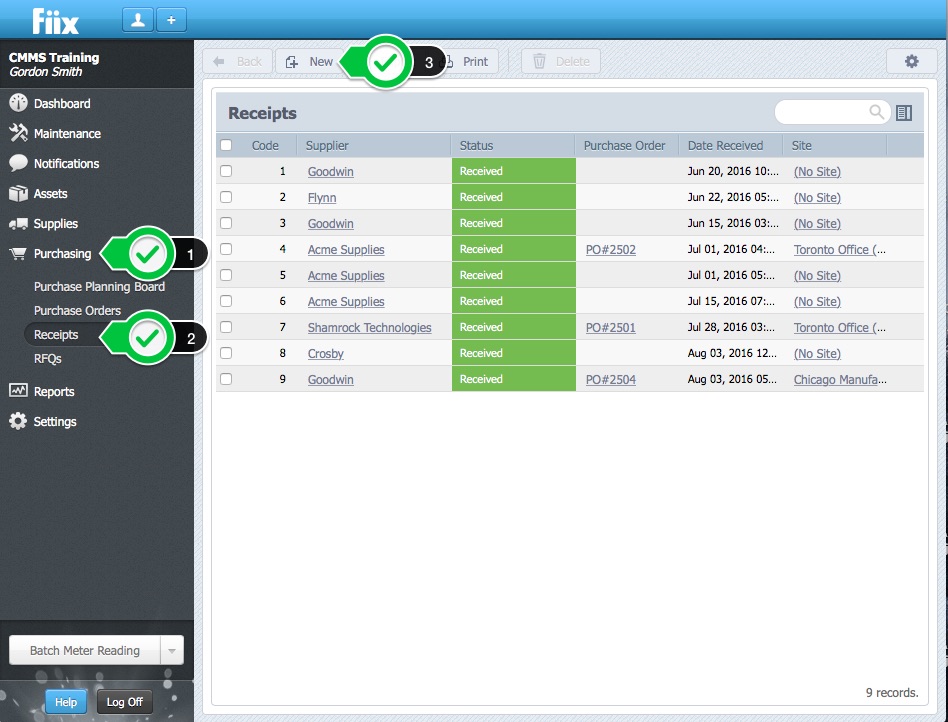Sort by the Code column header
This screenshot has height=722, width=948.
tap(265, 146)
